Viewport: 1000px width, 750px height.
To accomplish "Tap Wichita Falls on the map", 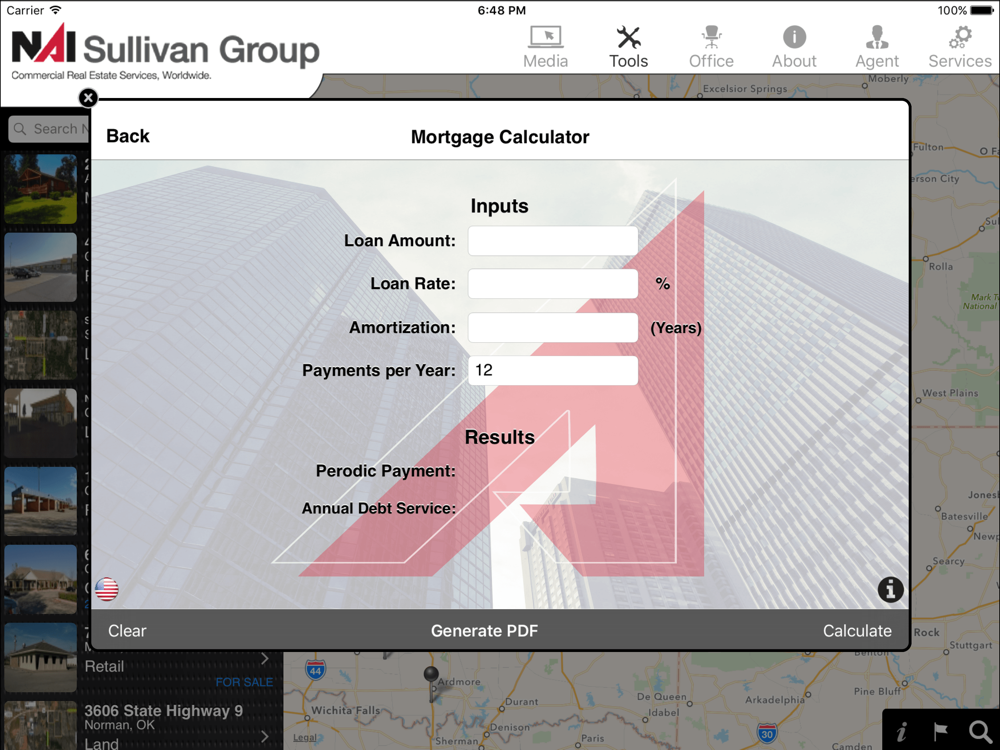I will click(345, 710).
